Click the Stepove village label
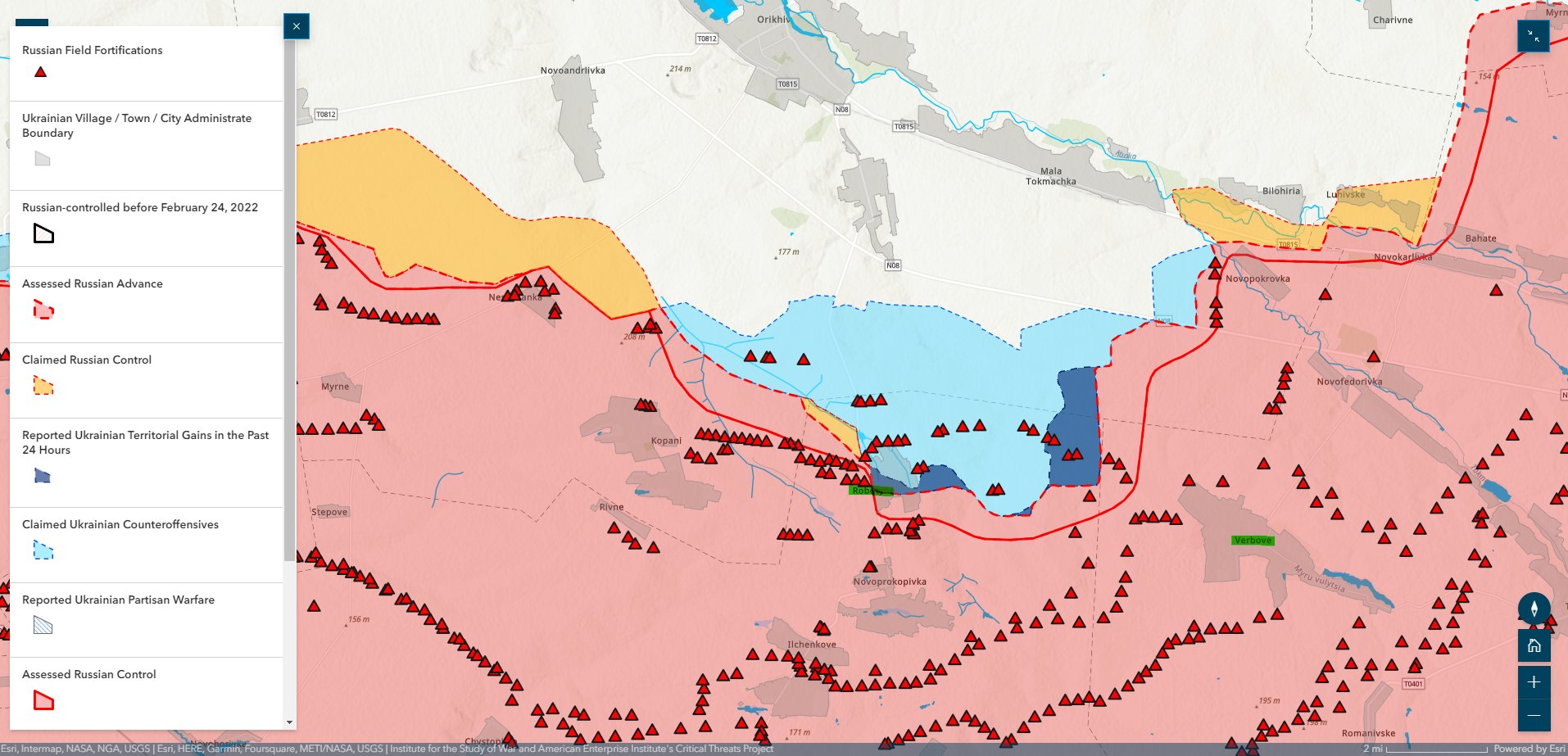 pos(329,512)
